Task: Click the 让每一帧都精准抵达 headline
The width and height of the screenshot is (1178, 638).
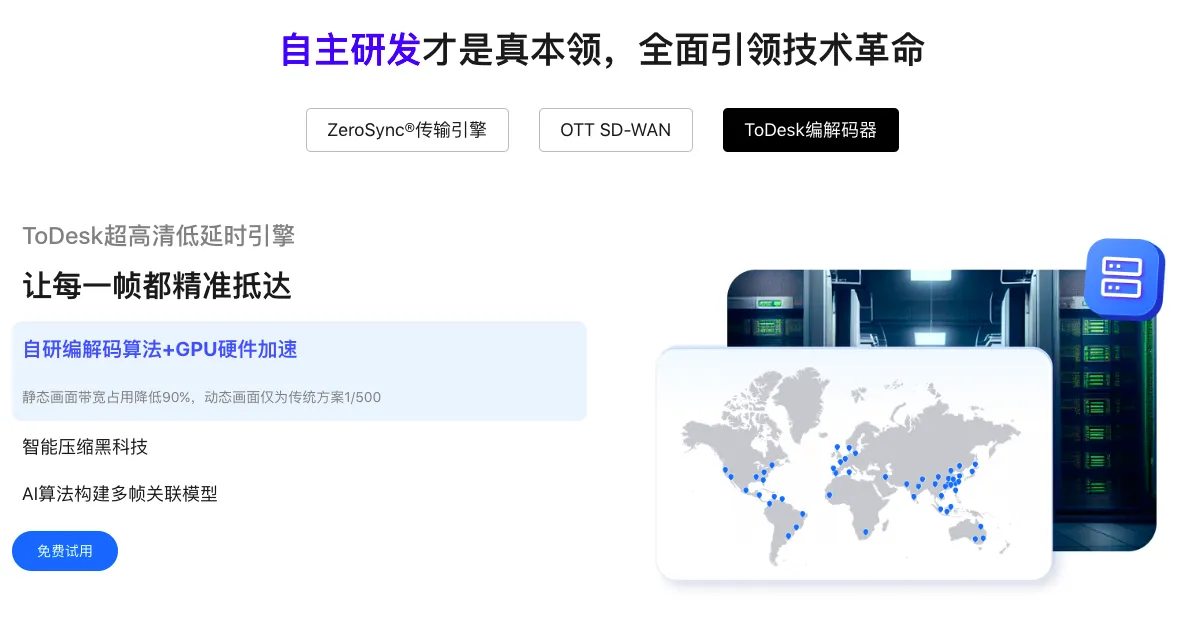Action: 155,287
